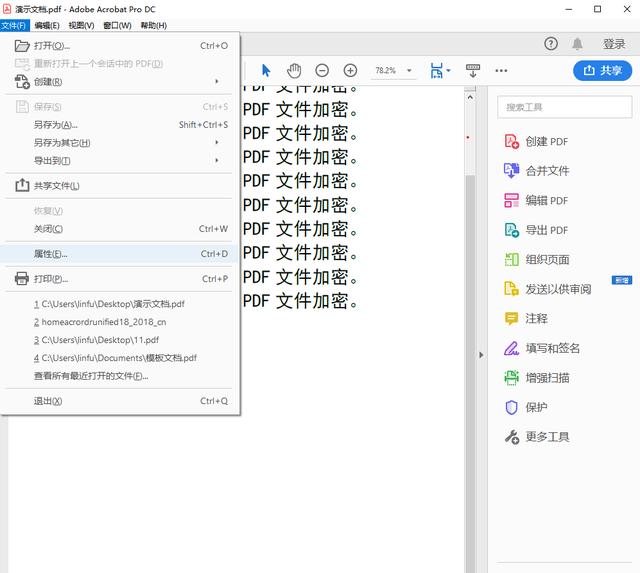Open the 帮助 menu
The height and width of the screenshot is (573, 640).
pos(153,25)
